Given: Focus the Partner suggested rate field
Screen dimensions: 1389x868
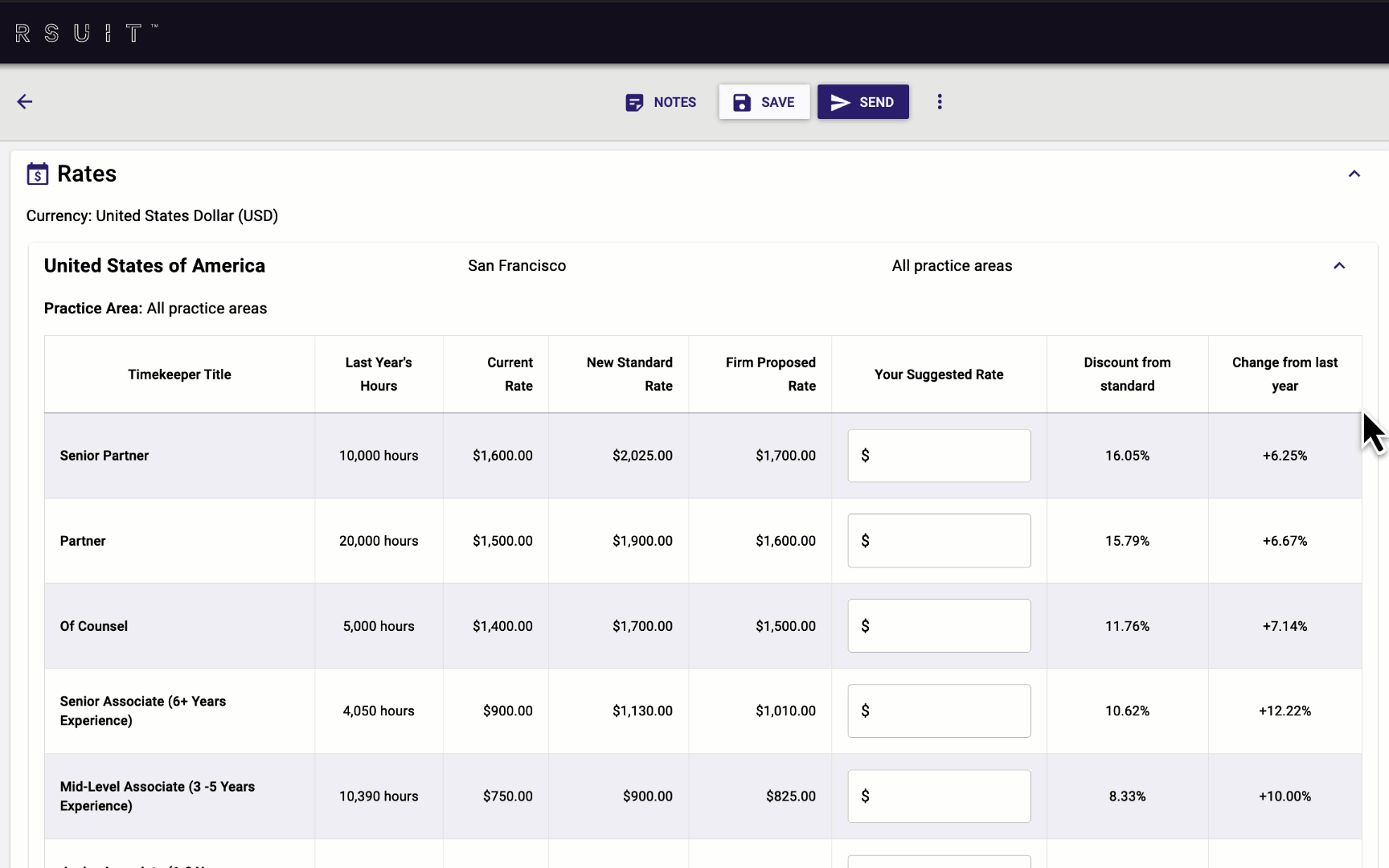Looking at the screenshot, I should click(x=939, y=541).
